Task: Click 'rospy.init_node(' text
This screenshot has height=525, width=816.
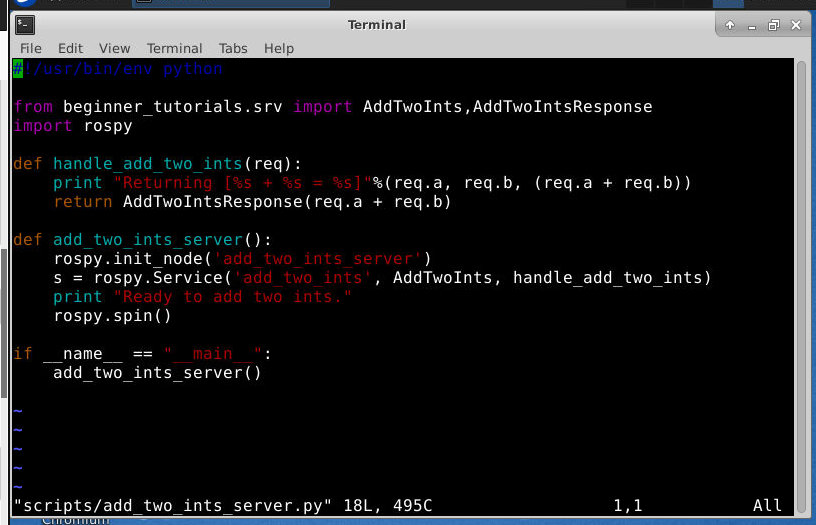Action: pyautogui.click(x=133, y=259)
